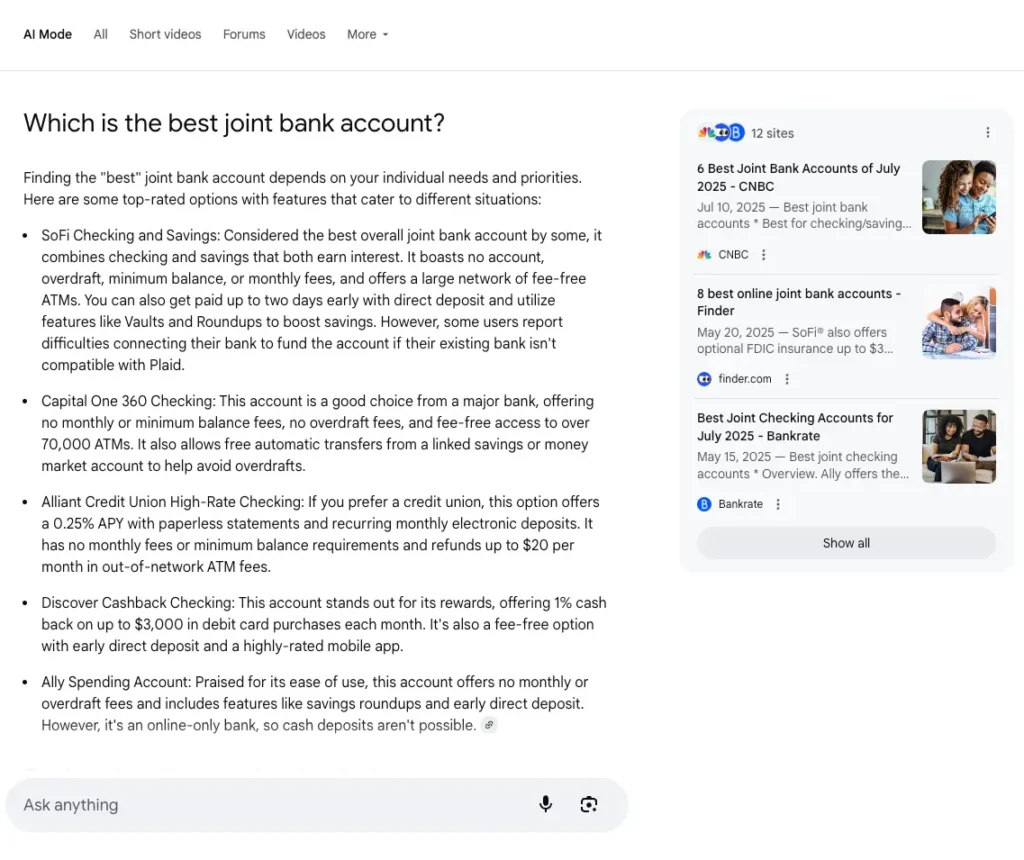Viewport: 1024px width, 860px height.
Task: Click the Show all button
Action: click(x=846, y=543)
